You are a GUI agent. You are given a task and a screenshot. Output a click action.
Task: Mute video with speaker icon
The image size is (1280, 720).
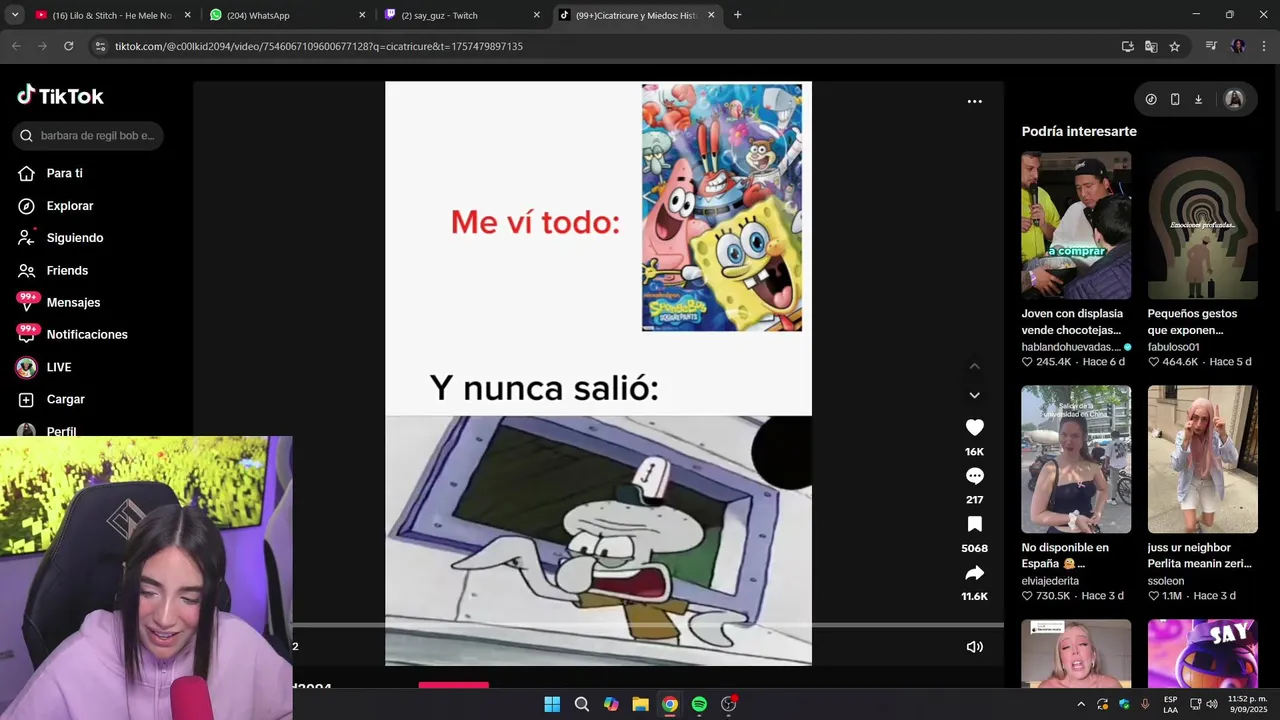pyautogui.click(x=974, y=647)
